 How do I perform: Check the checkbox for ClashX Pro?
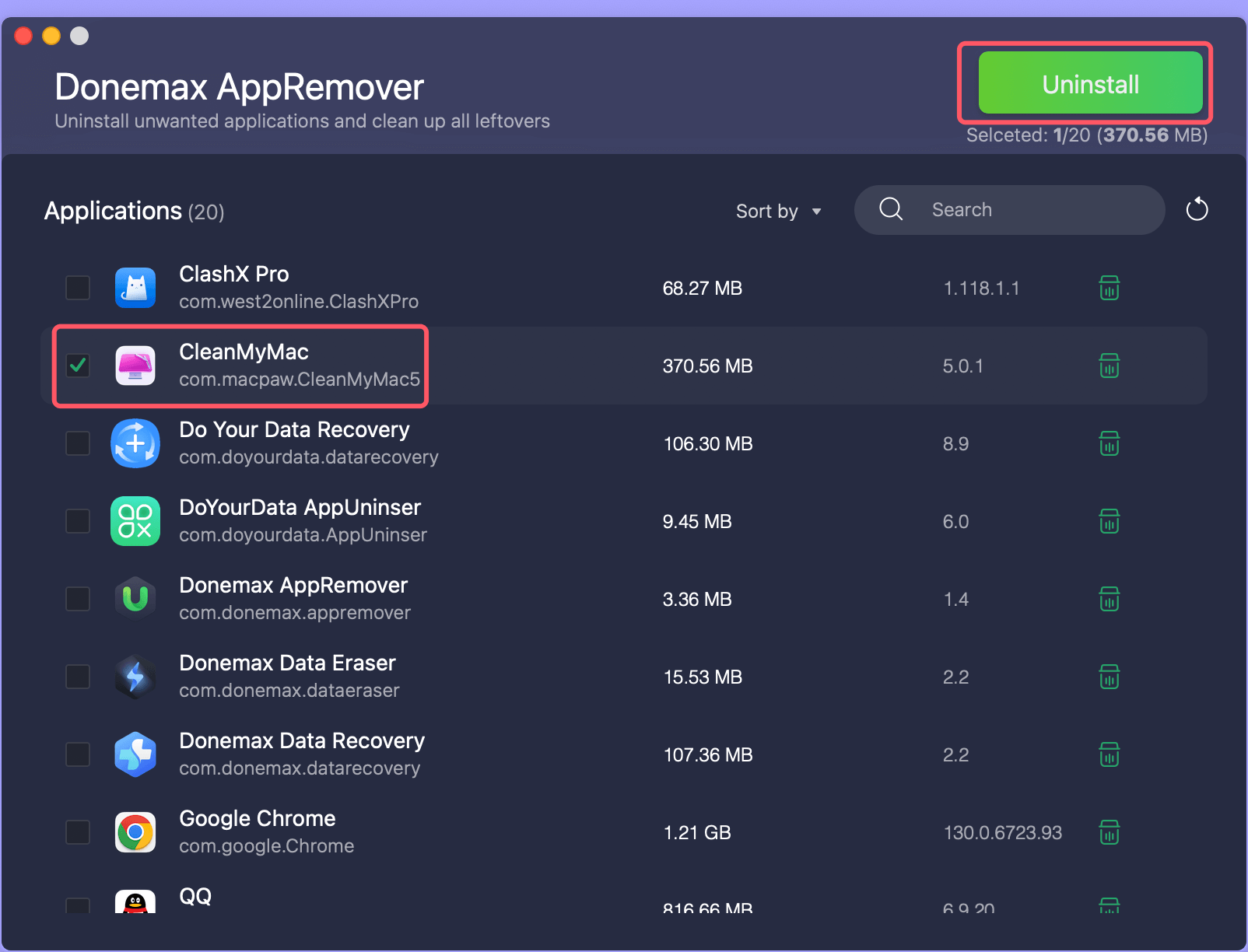[x=78, y=288]
